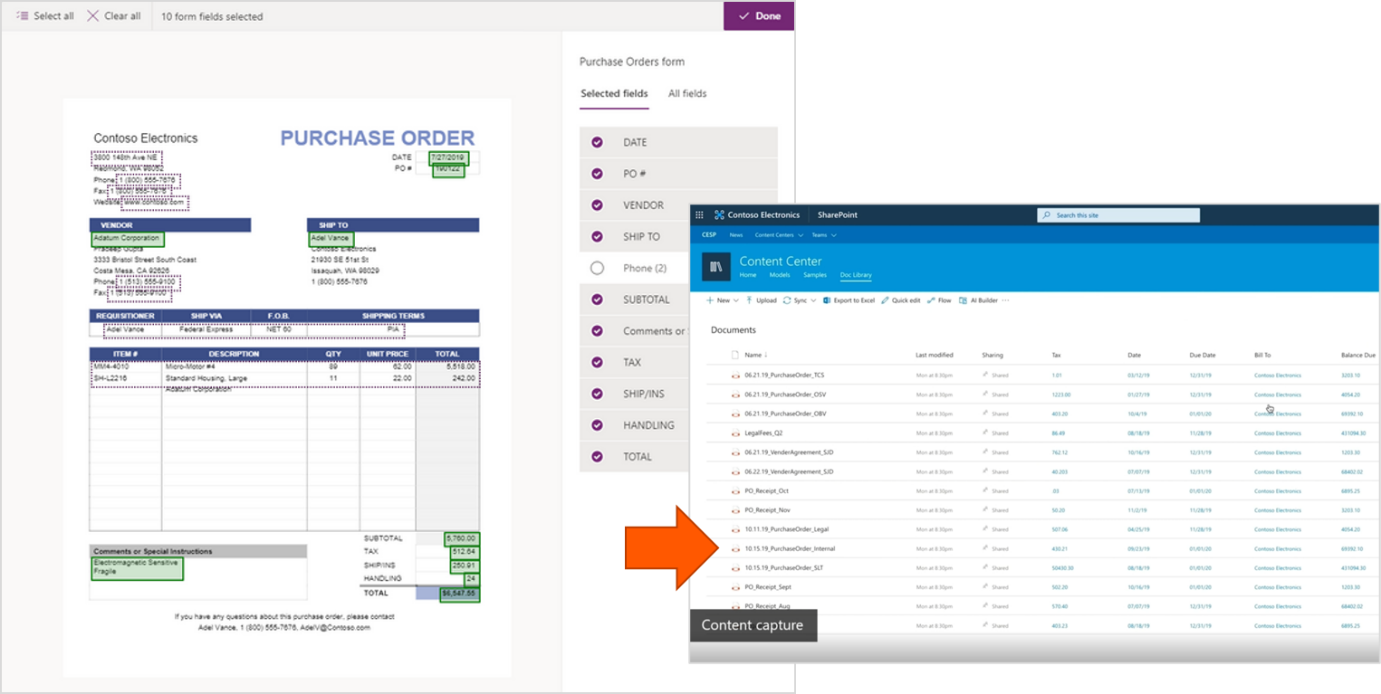
Task: Select the $6,547.55 total value box
Action: 459,594
